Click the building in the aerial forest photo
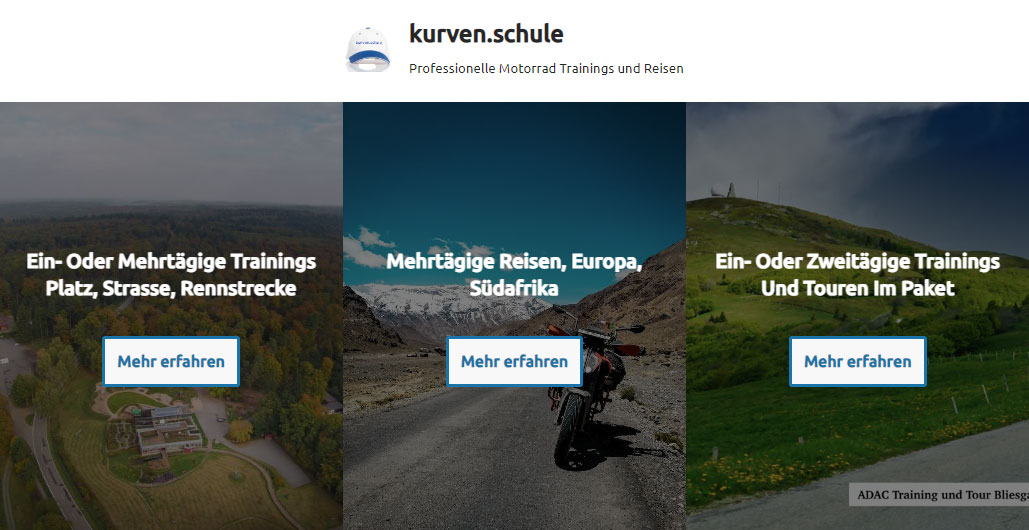Viewport: 1029px width, 530px height. pos(167,430)
